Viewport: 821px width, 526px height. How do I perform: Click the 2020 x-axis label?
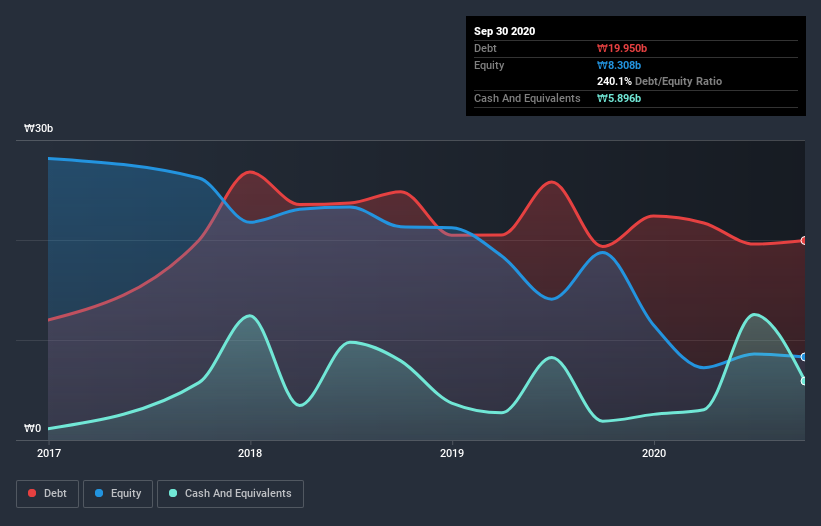point(654,453)
